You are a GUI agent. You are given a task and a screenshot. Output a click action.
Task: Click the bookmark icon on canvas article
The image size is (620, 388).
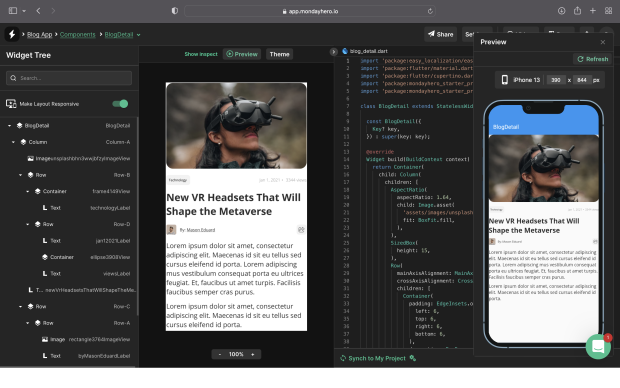coord(301,230)
